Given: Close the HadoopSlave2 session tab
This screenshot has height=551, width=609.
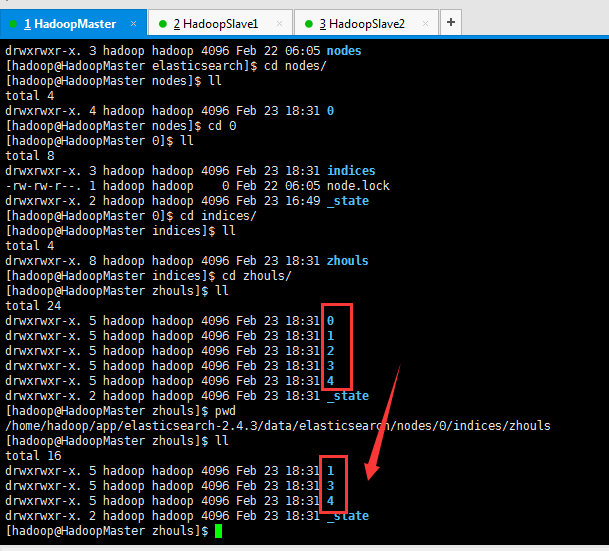Looking at the screenshot, I should point(425,24).
